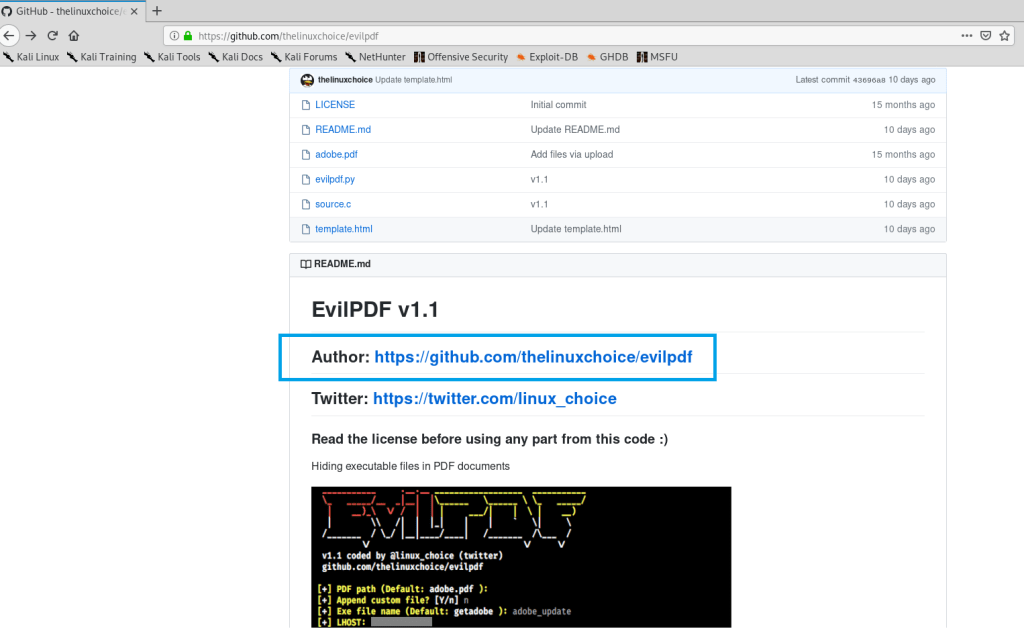Screen dimensions: 1024x631
Task: Open the LICENSE file
Action: coord(335,105)
